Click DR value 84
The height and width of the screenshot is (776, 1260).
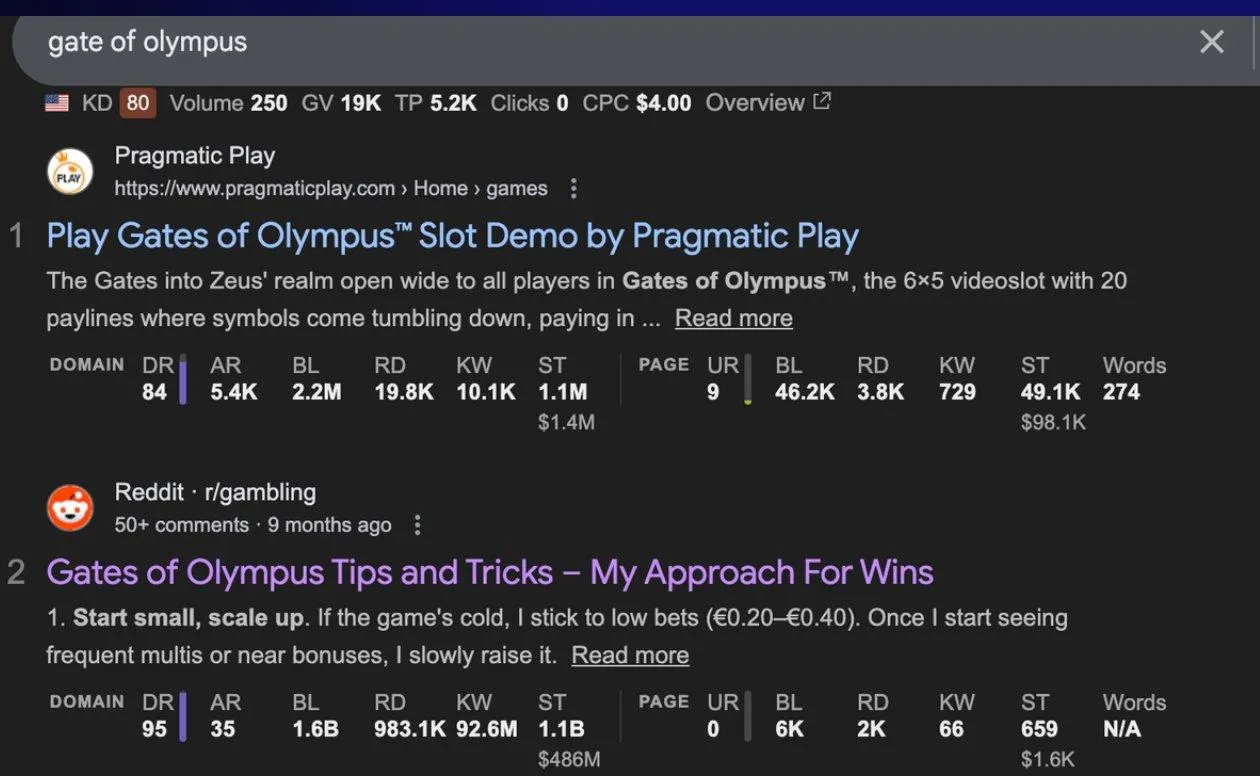[x=154, y=392]
